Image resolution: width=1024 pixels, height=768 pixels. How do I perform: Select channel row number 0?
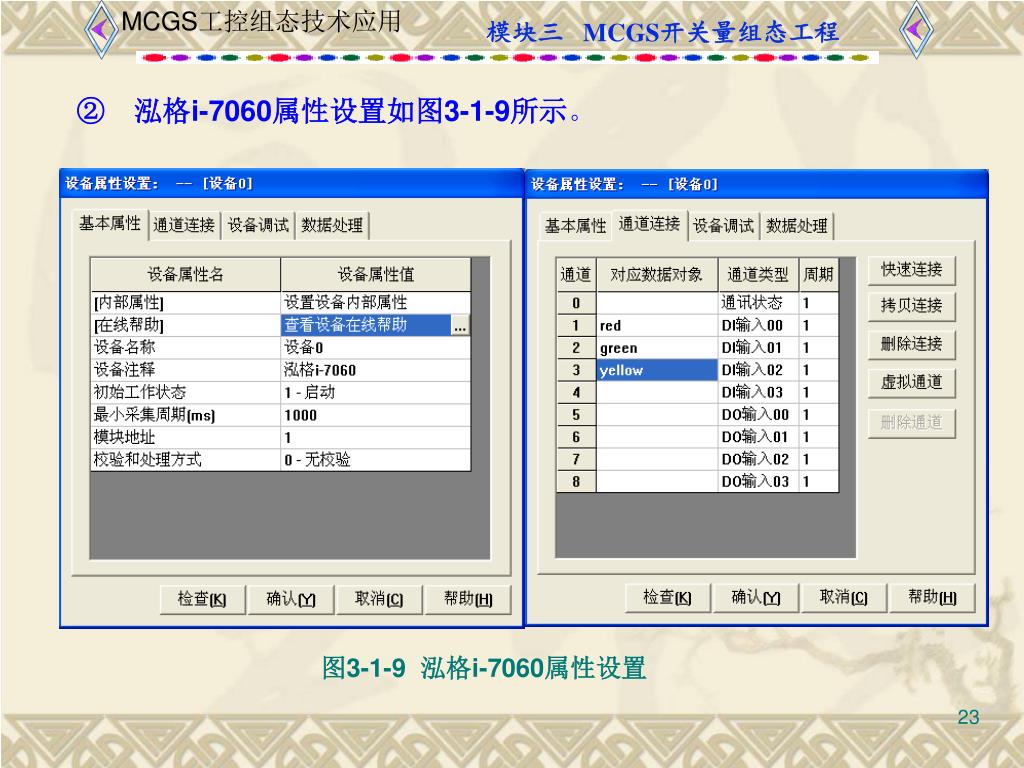(576, 303)
